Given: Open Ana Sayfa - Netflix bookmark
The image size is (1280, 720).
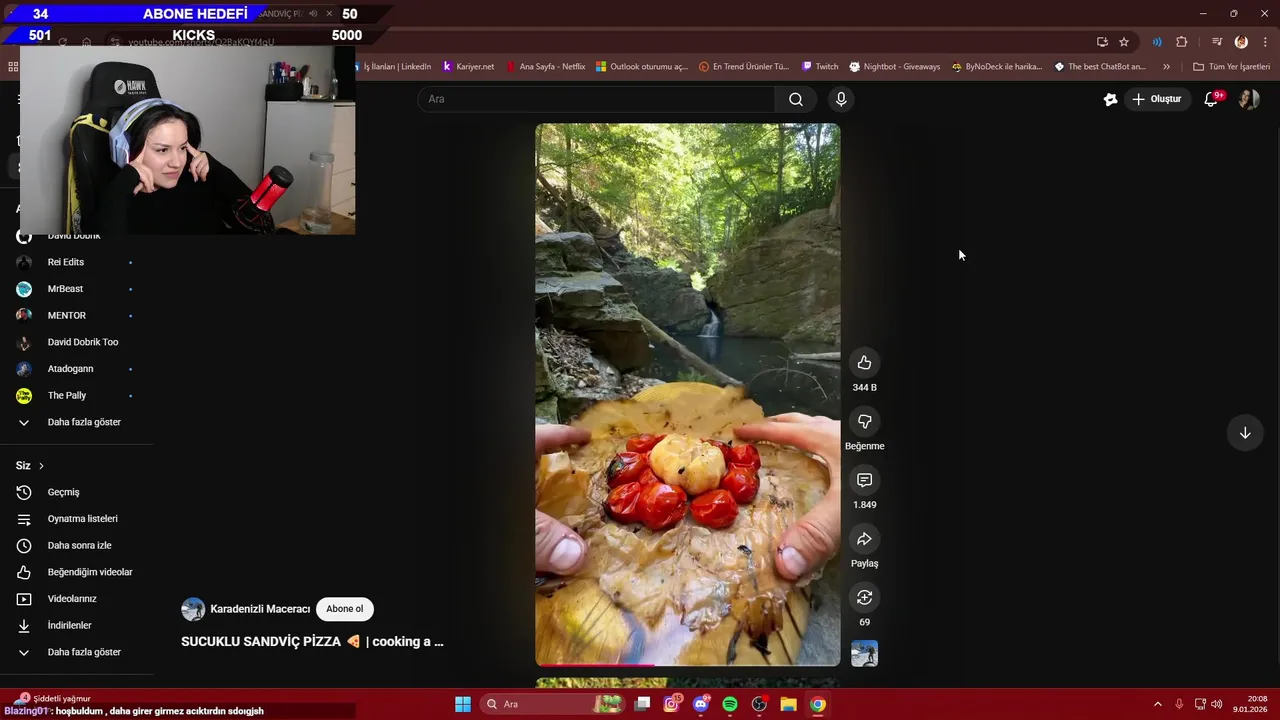Looking at the screenshot, I should 546,67.
